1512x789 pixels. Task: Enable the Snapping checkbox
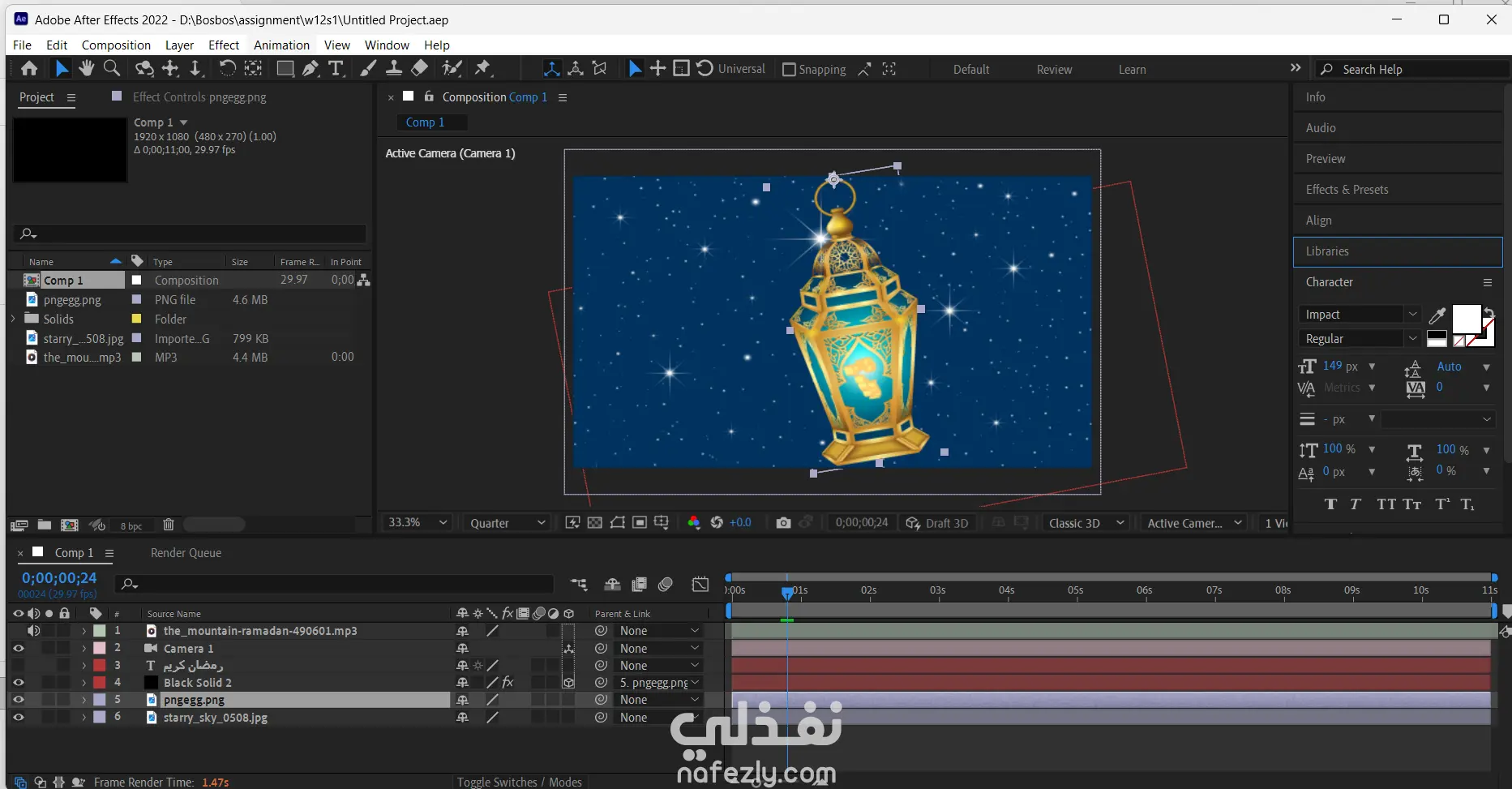[x=789, y=70]
